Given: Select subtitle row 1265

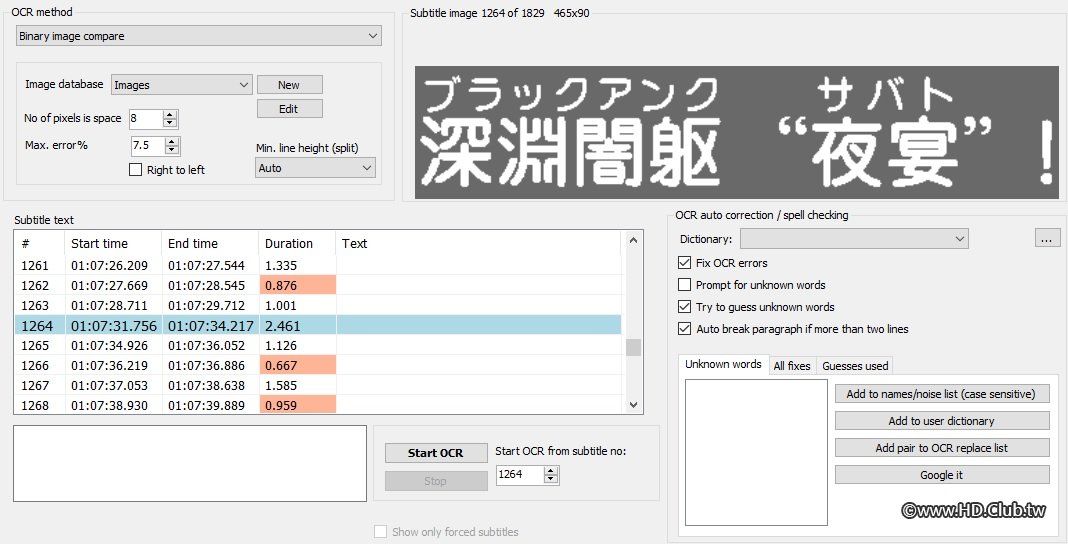Looking at the screenshot, I should tap(317, 345).
